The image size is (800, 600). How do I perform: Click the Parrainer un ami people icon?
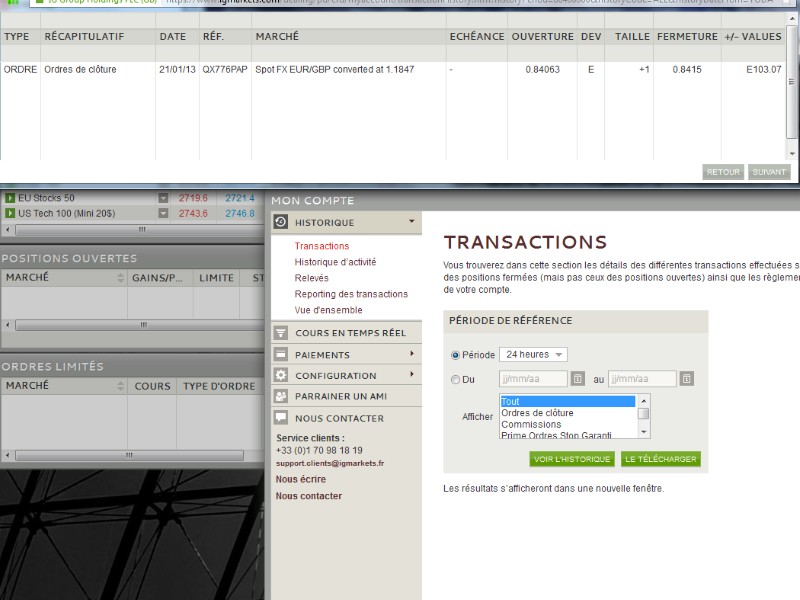(x=281, y=396)
